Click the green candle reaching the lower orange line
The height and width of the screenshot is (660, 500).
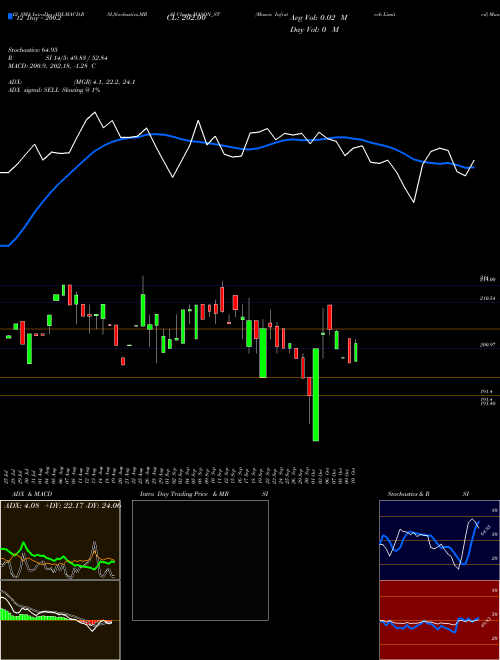pyautogui.click(x=263, y=353)
